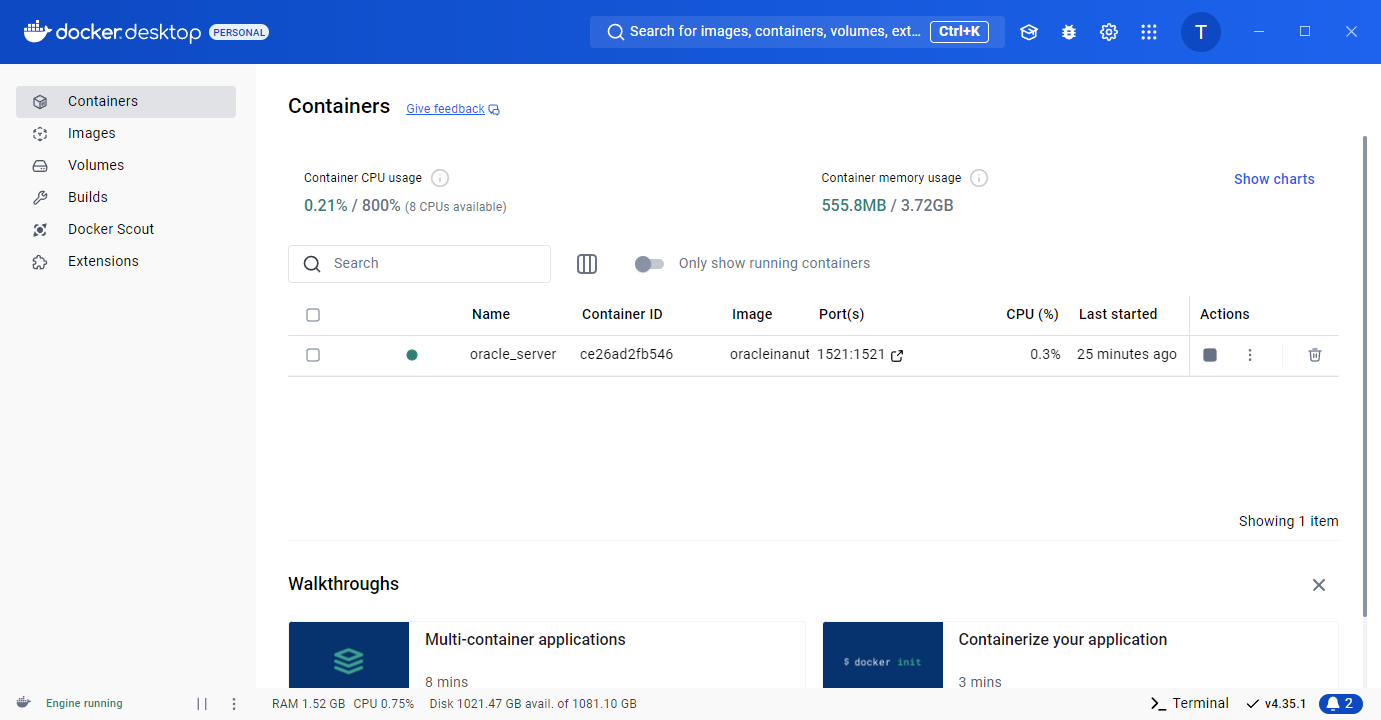This screenshot has width=1381, height=720.
Task: Click the Give feedback link
Action: pyautogui.click(x=445, y=109)
